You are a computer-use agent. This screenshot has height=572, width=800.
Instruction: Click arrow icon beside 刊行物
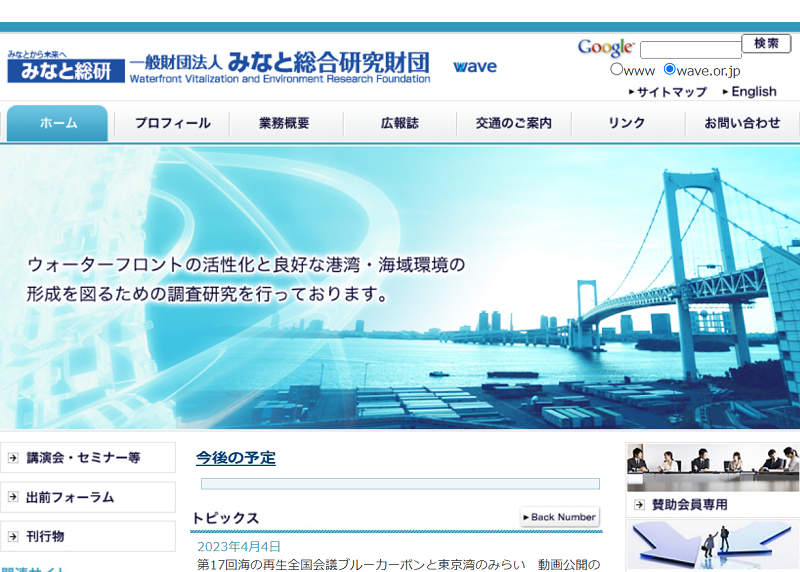[13, 536]
